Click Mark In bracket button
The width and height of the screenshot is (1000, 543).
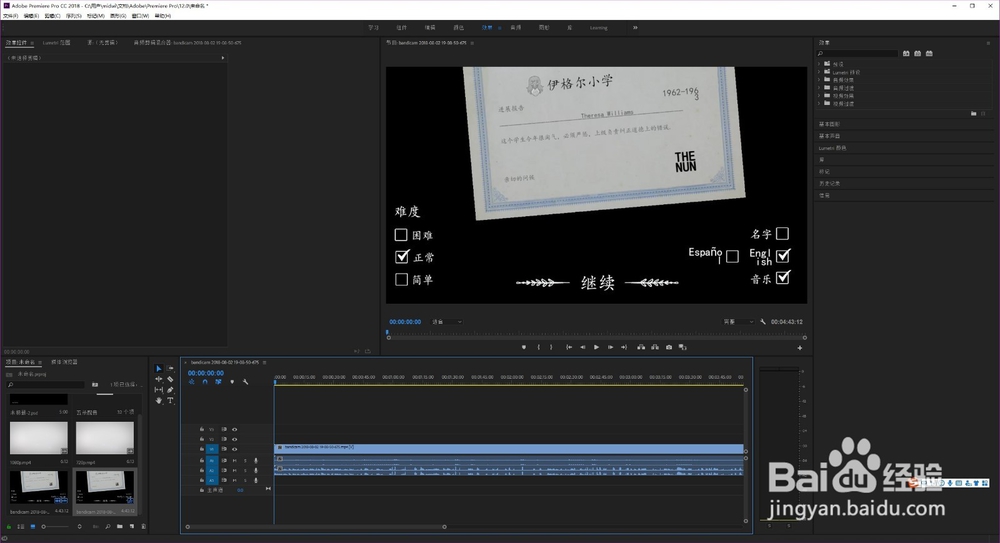pos(539,347)
